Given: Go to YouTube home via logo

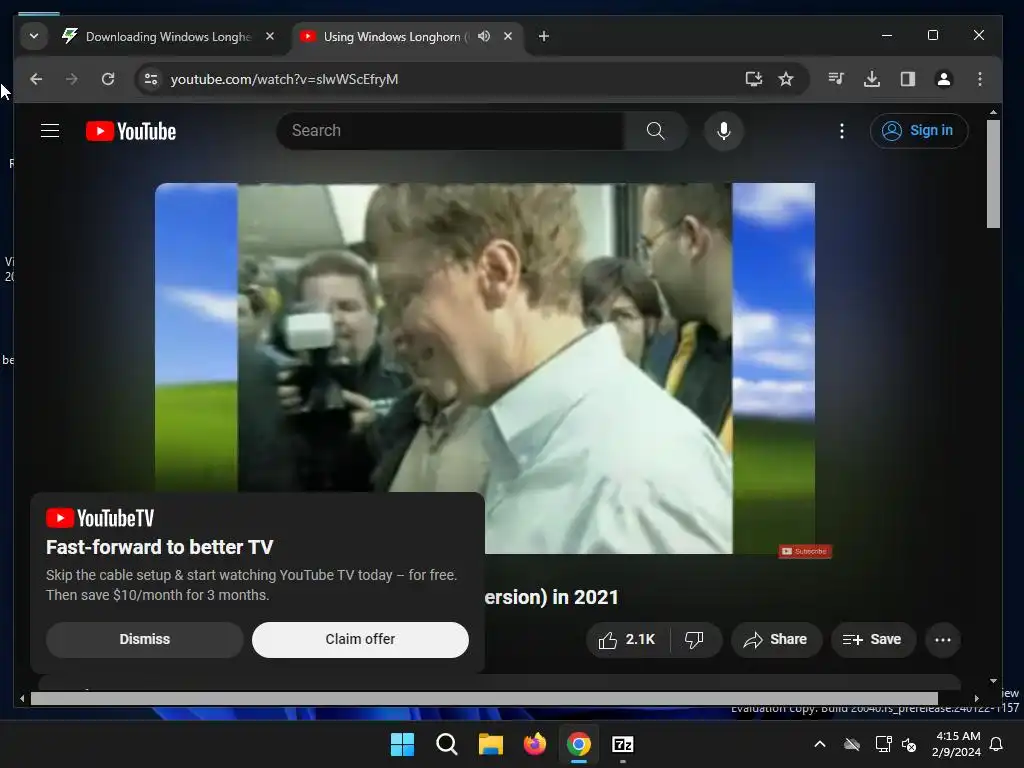Looking at the screenshot, I should point(131,131).
